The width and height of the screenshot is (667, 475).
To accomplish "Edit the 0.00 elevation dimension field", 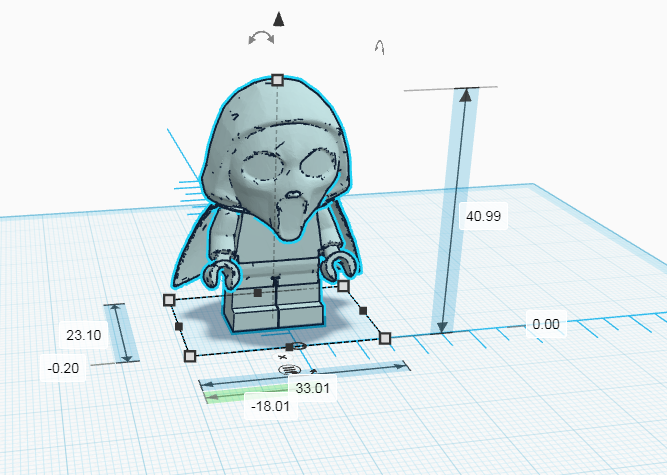I will pos(546,324).
